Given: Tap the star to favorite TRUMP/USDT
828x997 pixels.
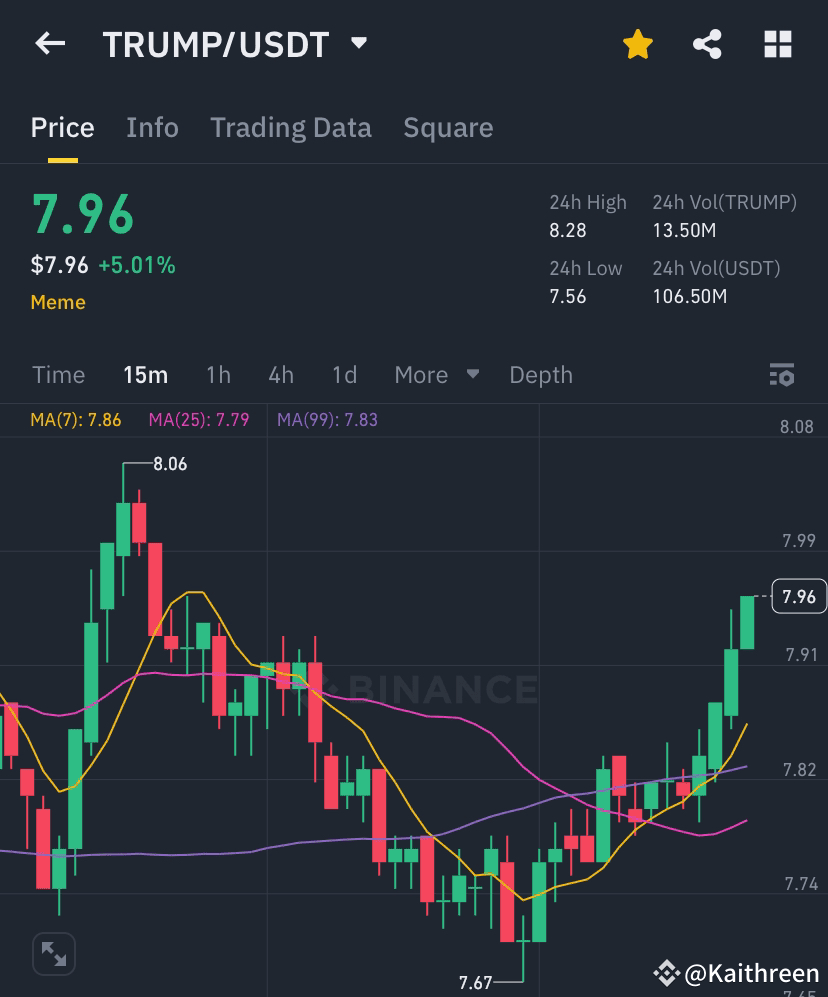Looking at the screenshot, I should tap(637, 44).
